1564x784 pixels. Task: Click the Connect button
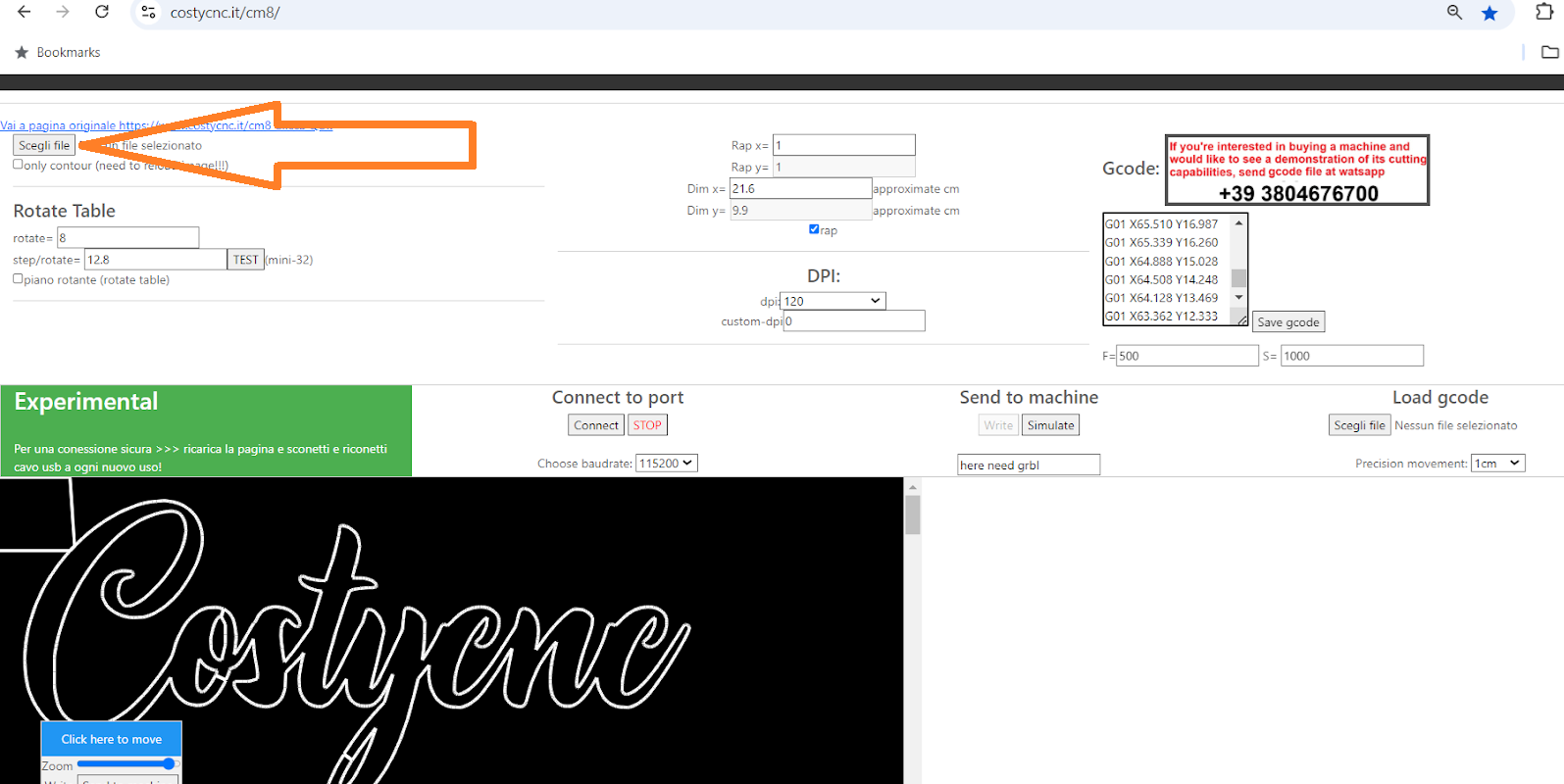[596, 424]
